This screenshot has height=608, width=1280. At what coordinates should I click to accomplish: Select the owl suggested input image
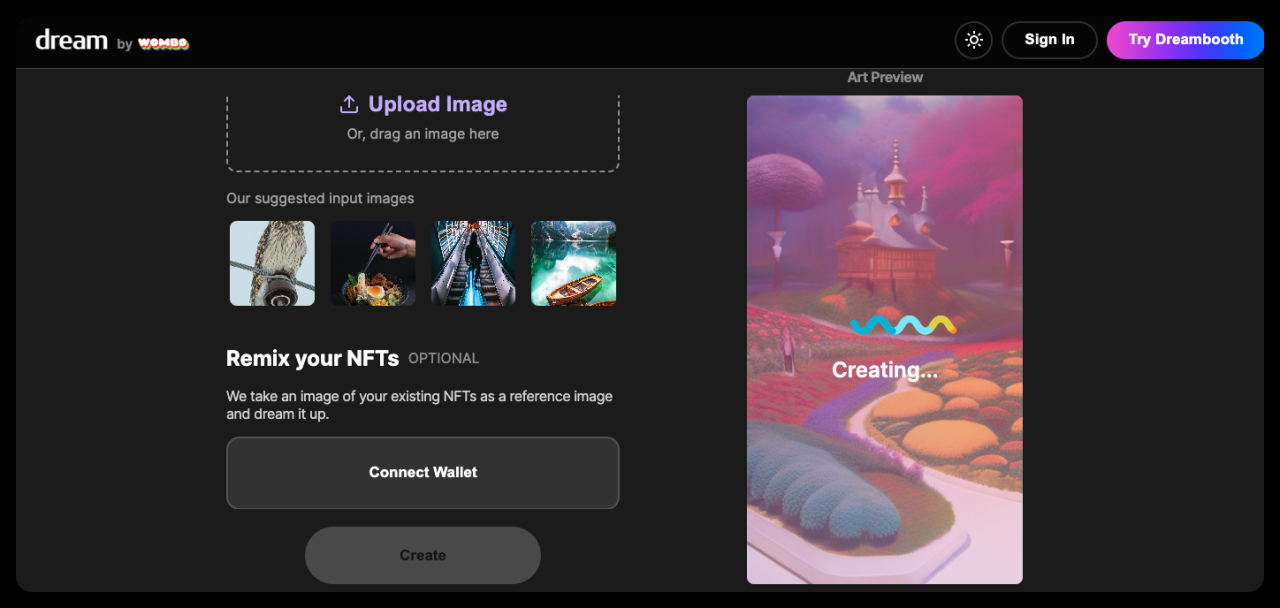pos(272,263)
